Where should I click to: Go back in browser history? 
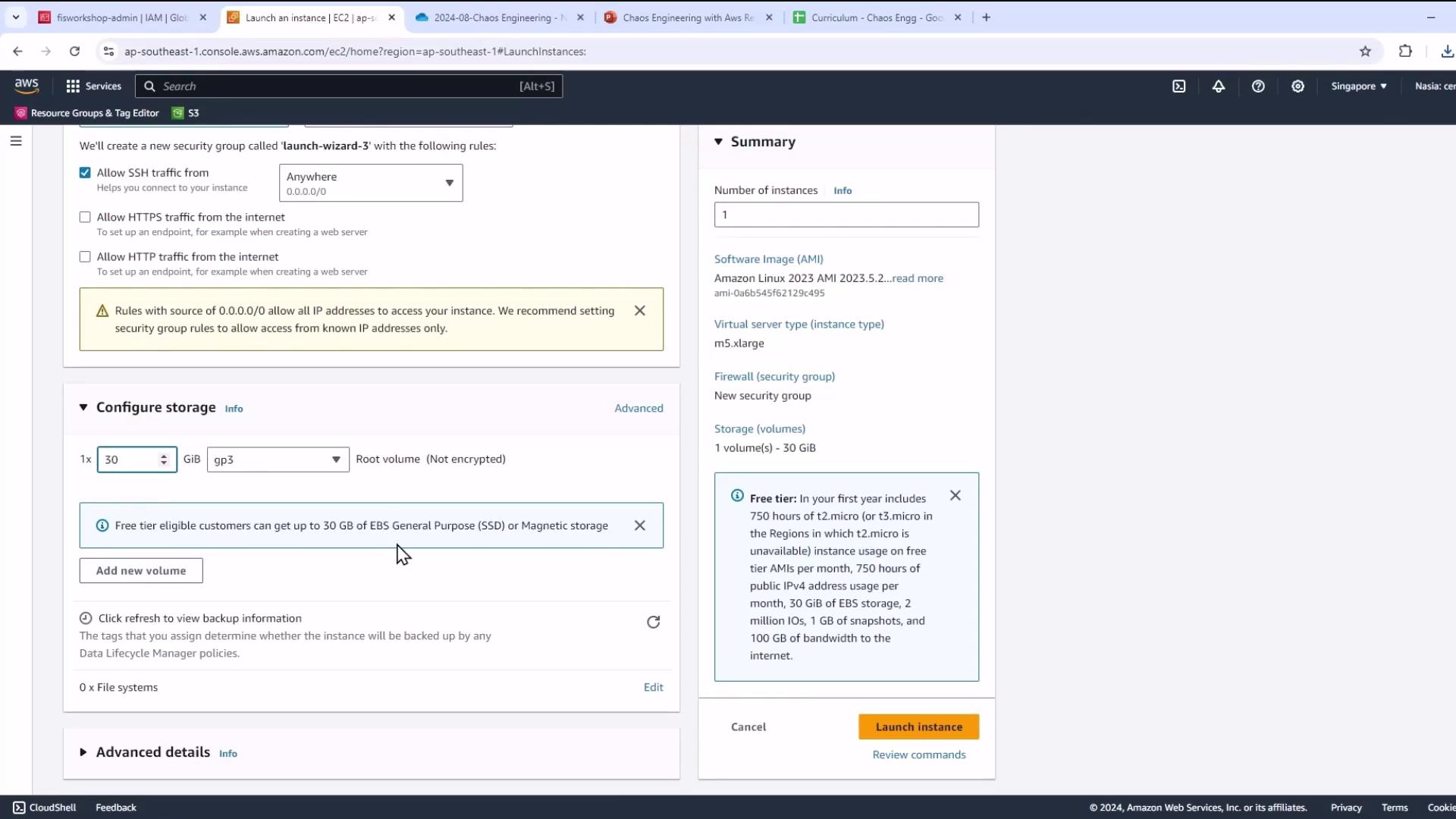coord(17,52)
